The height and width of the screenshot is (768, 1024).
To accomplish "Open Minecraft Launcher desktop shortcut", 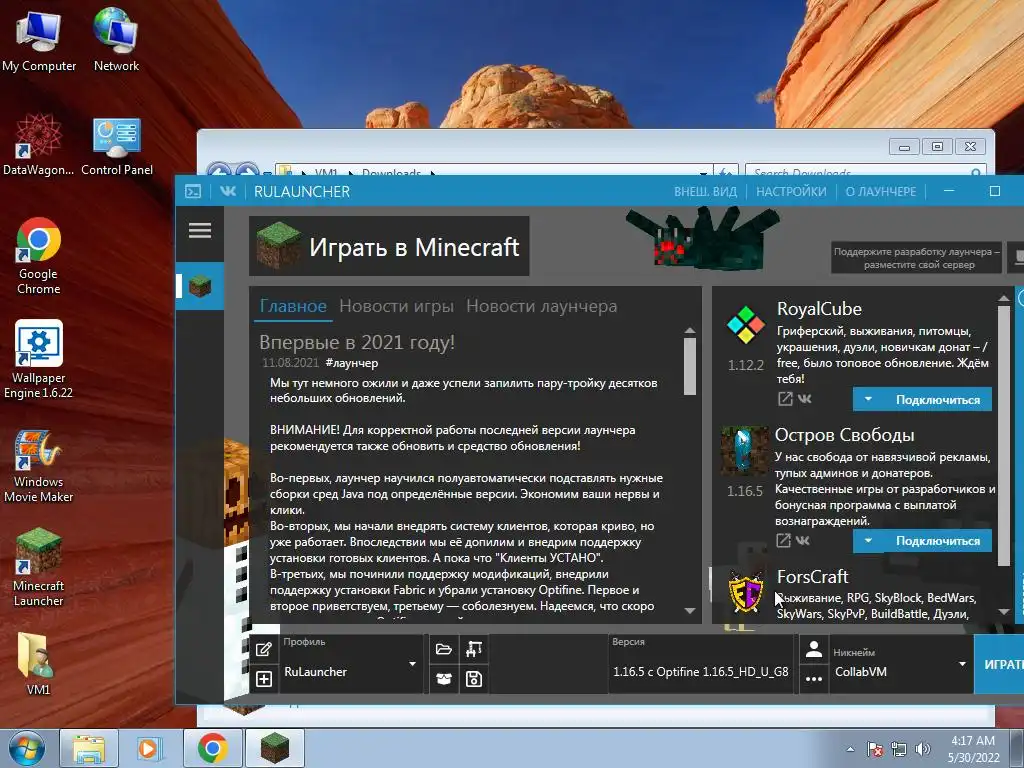I will point(39,567).
